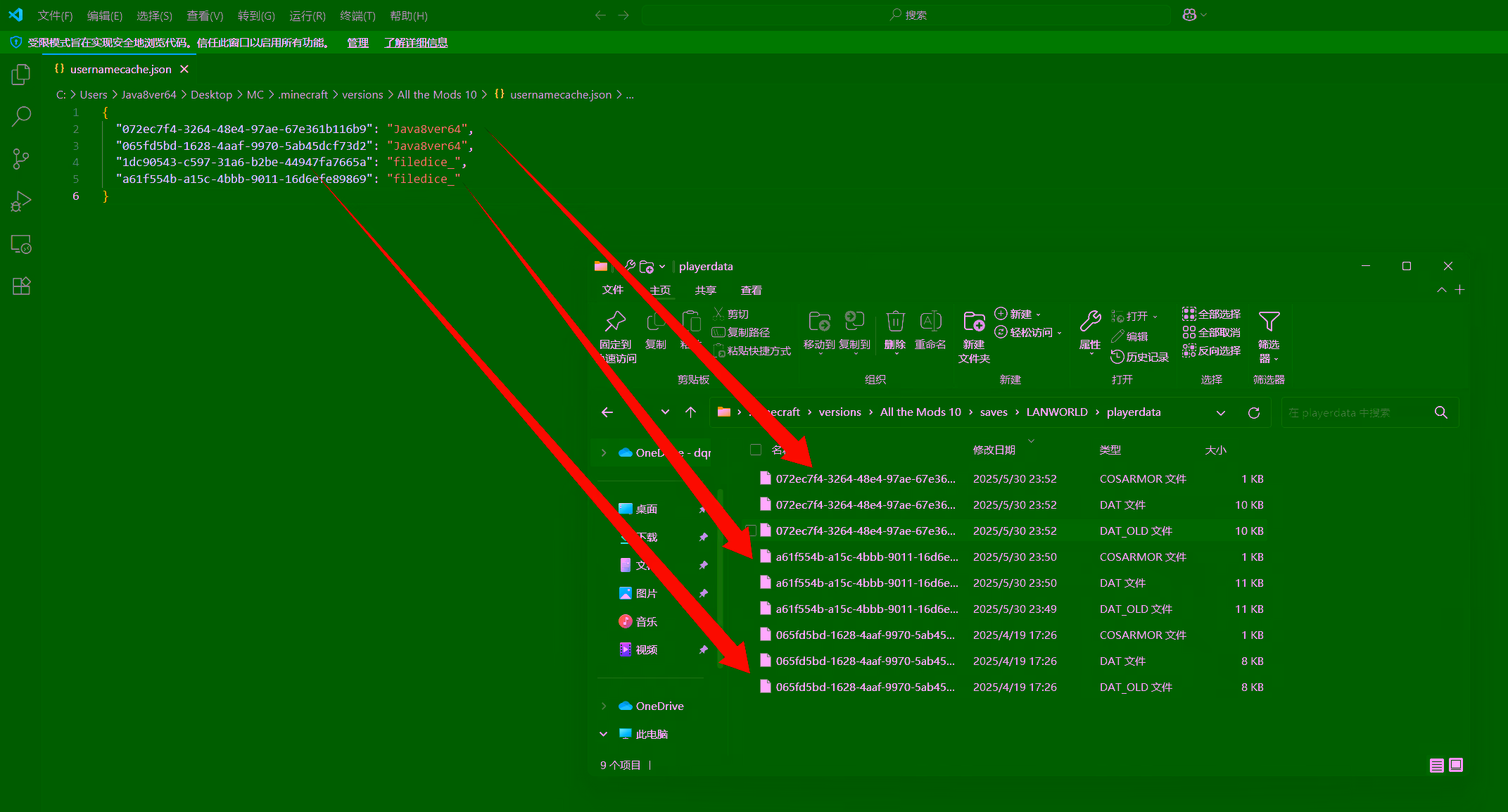Image resolution: width=1508 pixels, height=812 pixels.
Task: Open Pictures (图片) in navigation pane
Action: tap(646, 594)
